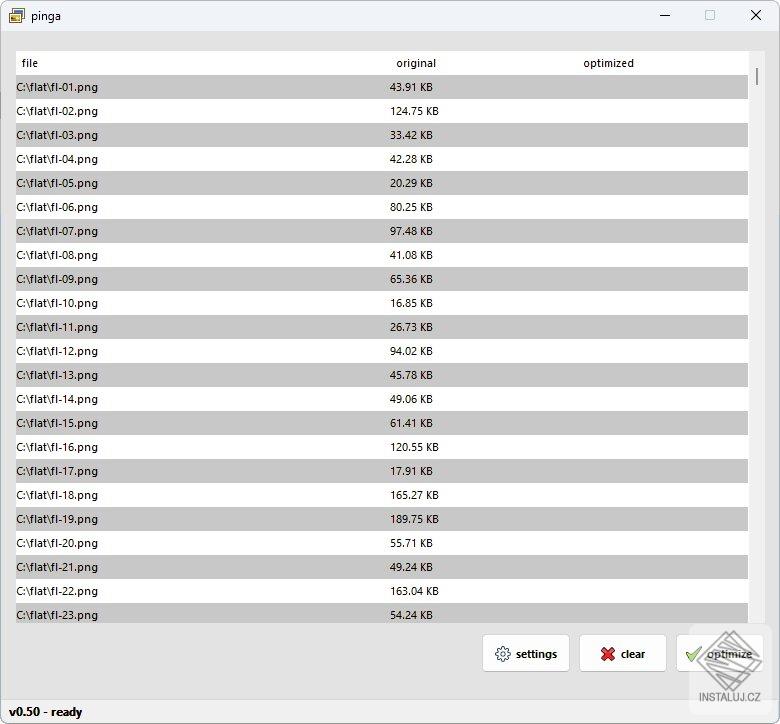Click the settings button
This screenshot has height=724, width=780.
(526, 653)
